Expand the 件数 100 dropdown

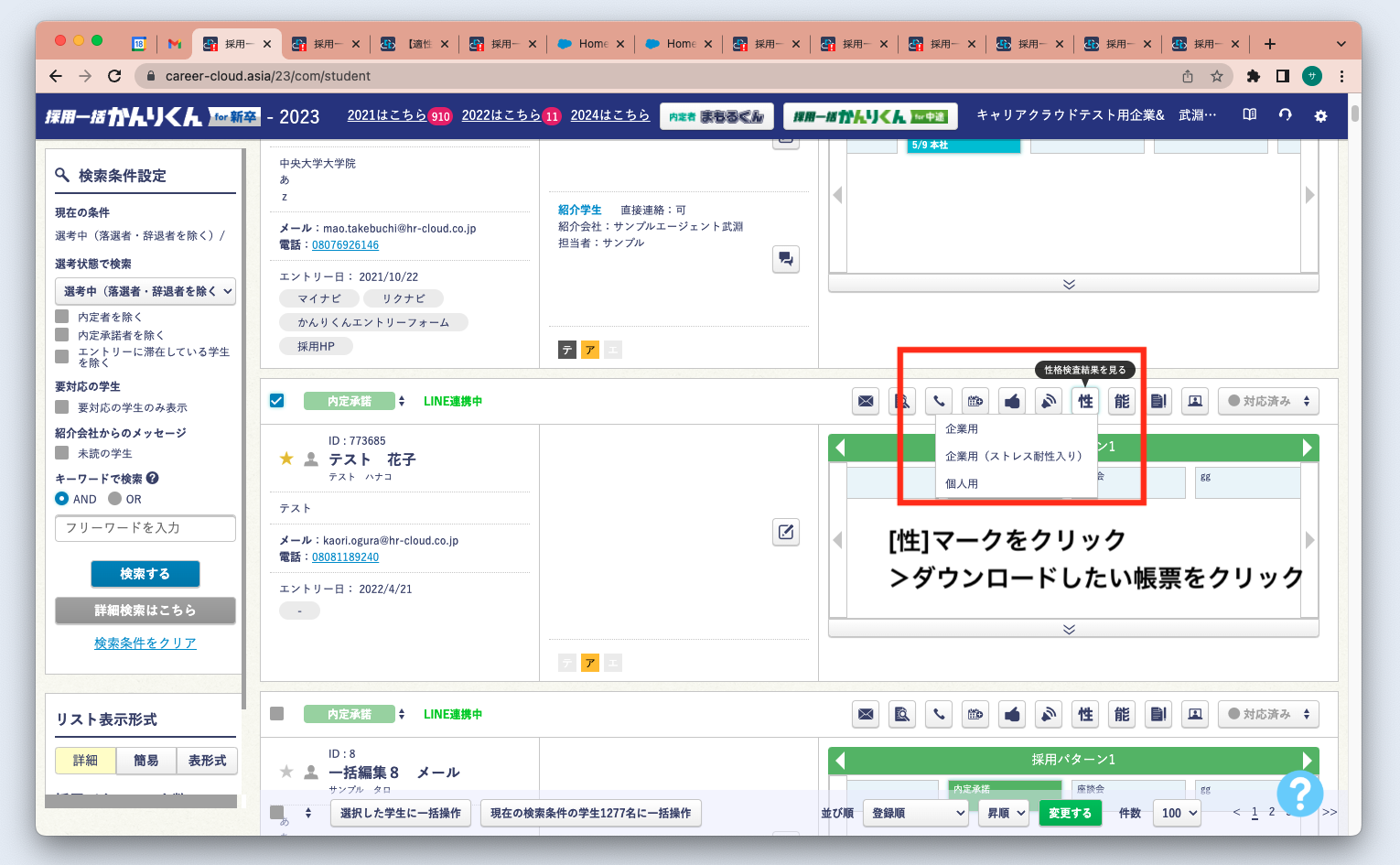(1179, 813)
